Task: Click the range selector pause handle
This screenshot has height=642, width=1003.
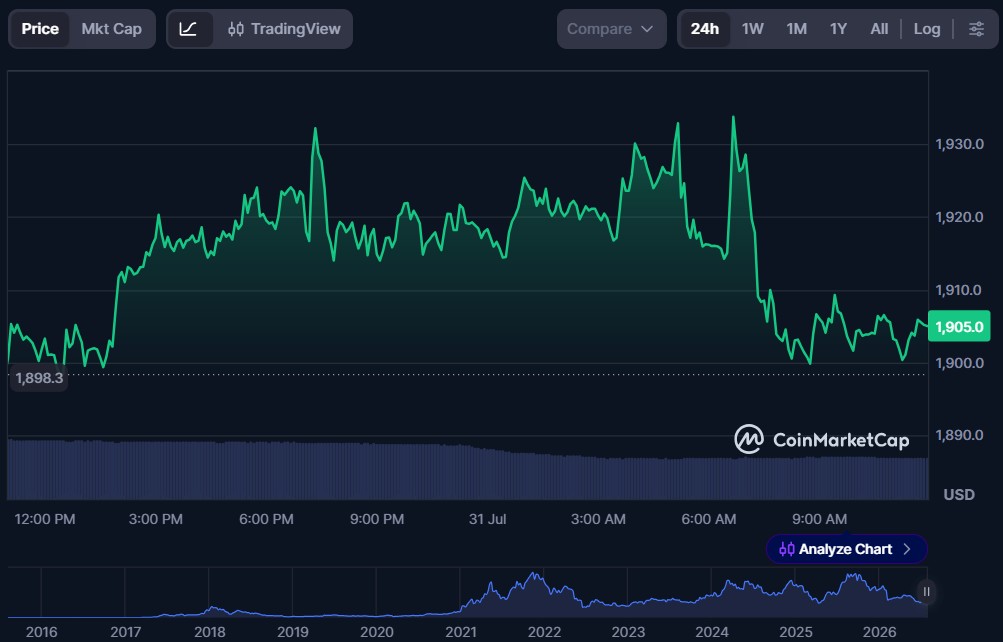Action: [926, 591]
